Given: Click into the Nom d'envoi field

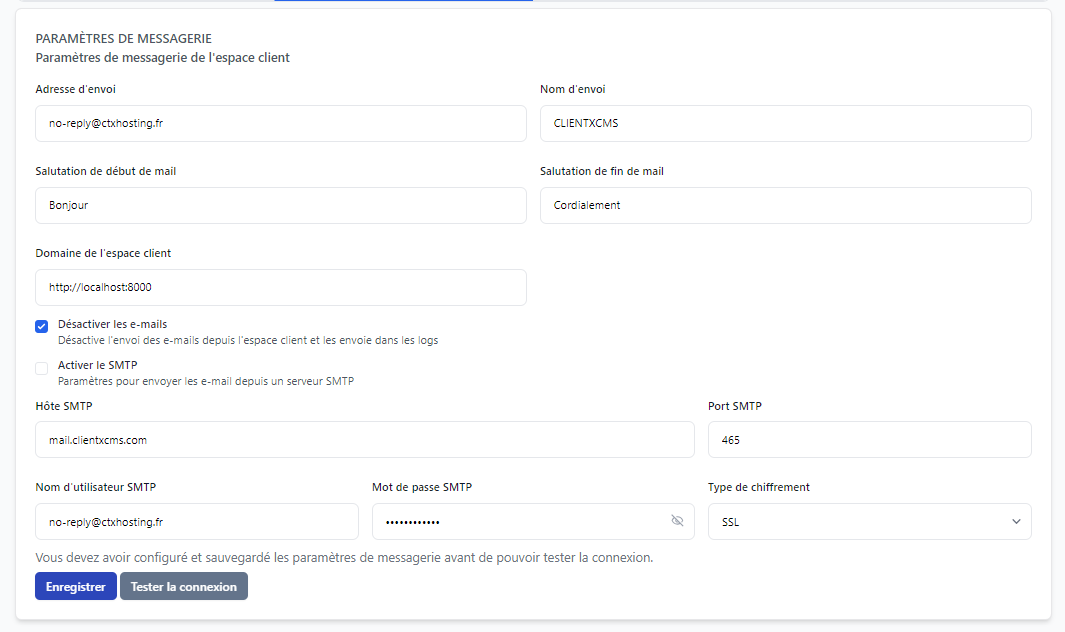Looking at the screenshot, I should coord(785,124).
